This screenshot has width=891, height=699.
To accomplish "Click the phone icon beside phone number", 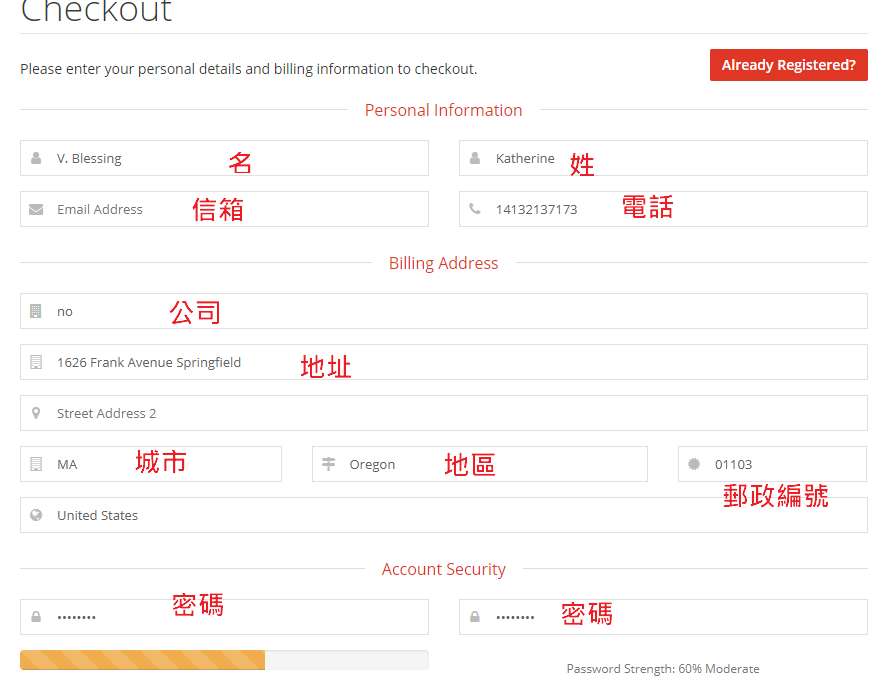I will coord(475,209).
